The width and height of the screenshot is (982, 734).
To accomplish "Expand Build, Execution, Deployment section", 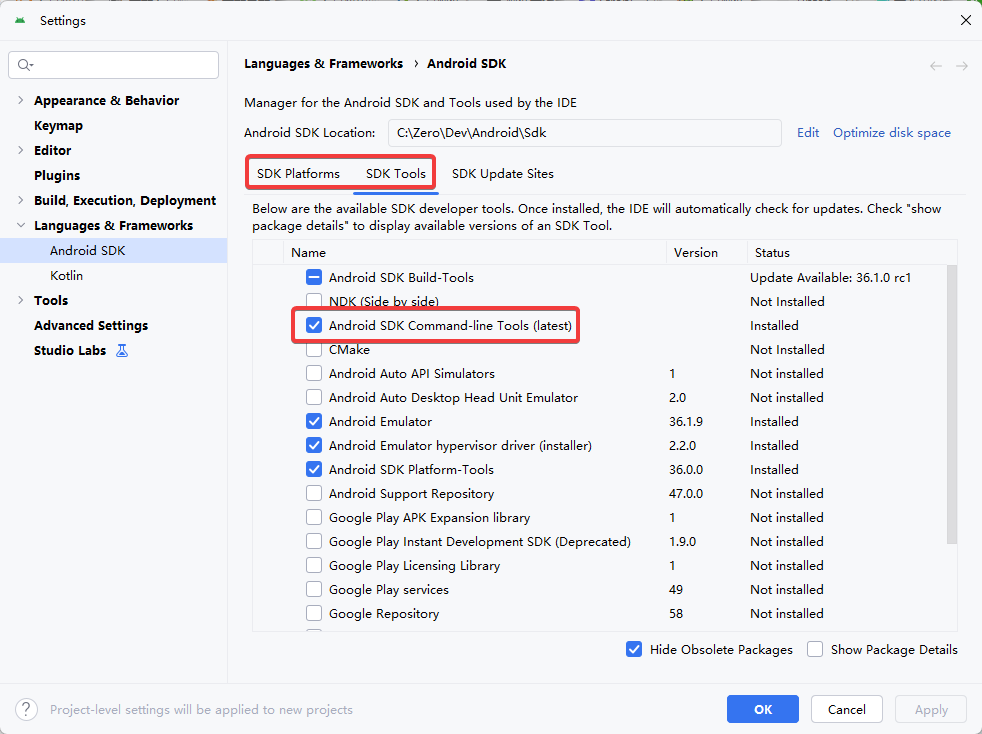I will pos(21,200).
